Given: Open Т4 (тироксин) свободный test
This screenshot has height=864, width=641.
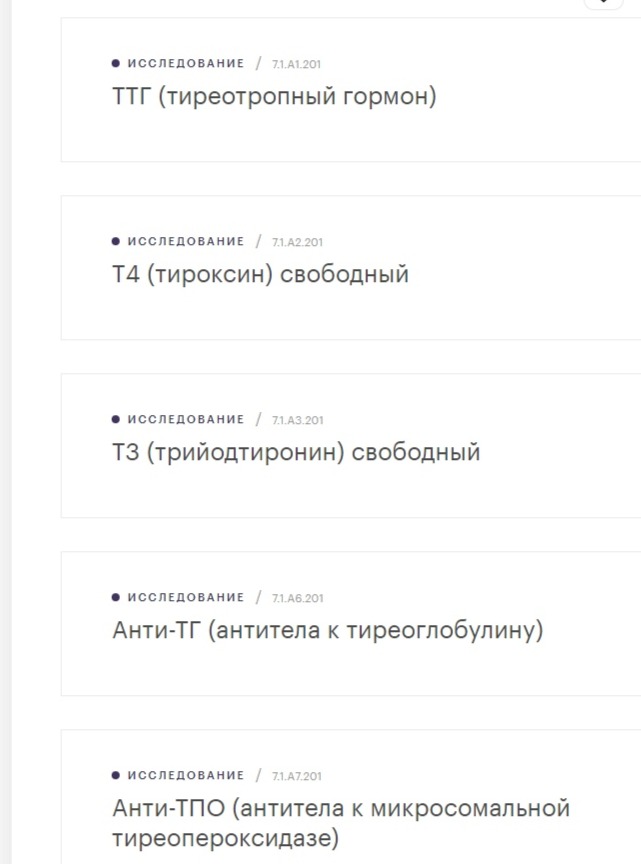Looking at the screenshot, I should click(x=260, y=274).
